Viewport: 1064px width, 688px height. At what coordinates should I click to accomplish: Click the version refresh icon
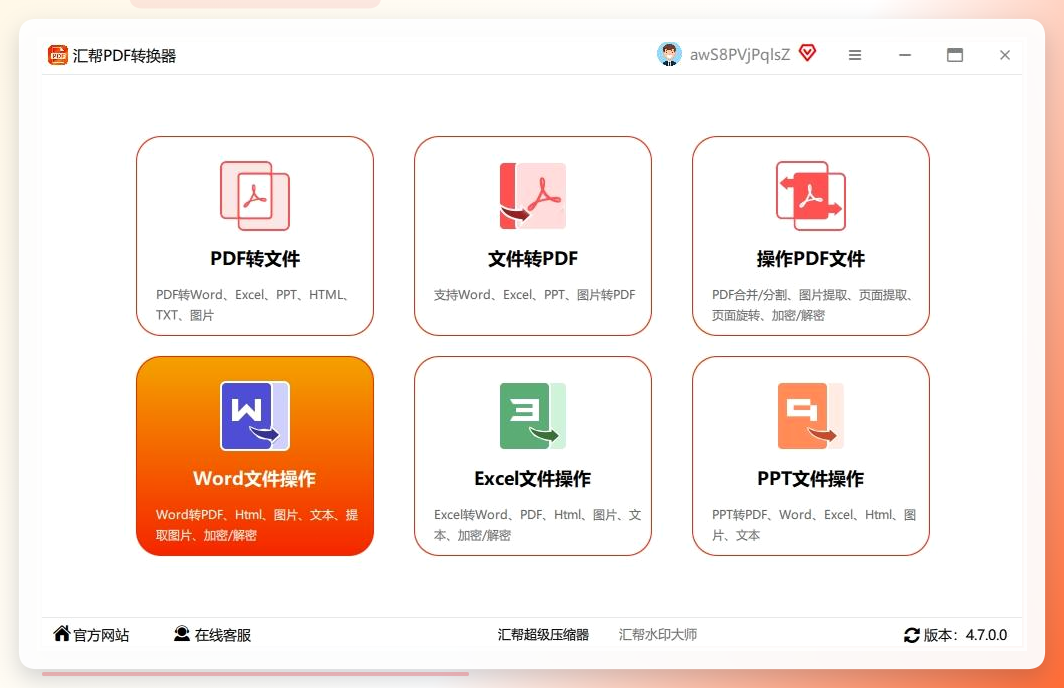[912, 635]
